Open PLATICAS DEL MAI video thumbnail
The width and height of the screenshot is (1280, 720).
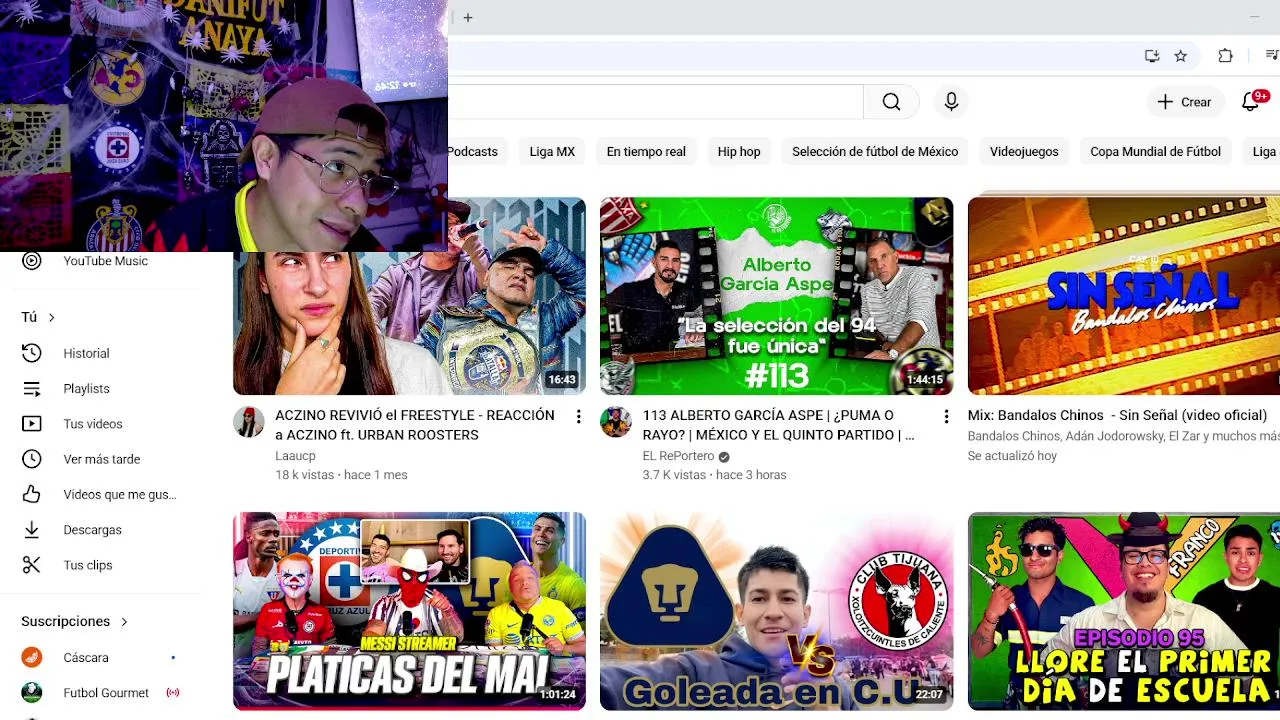coord(409,611)
